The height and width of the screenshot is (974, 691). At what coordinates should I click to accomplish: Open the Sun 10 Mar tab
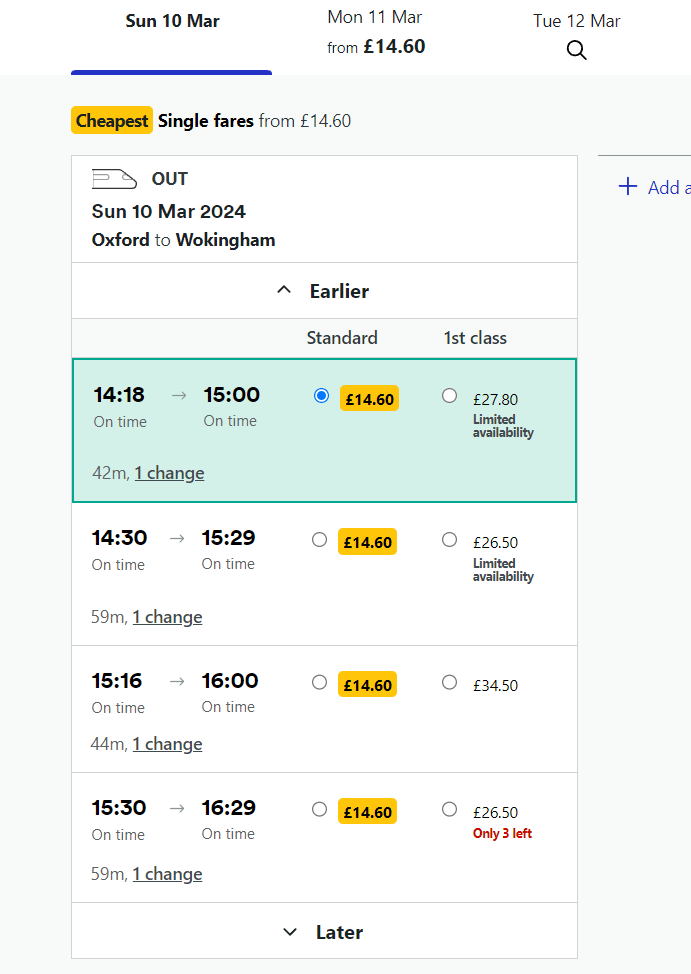point(172,21)
